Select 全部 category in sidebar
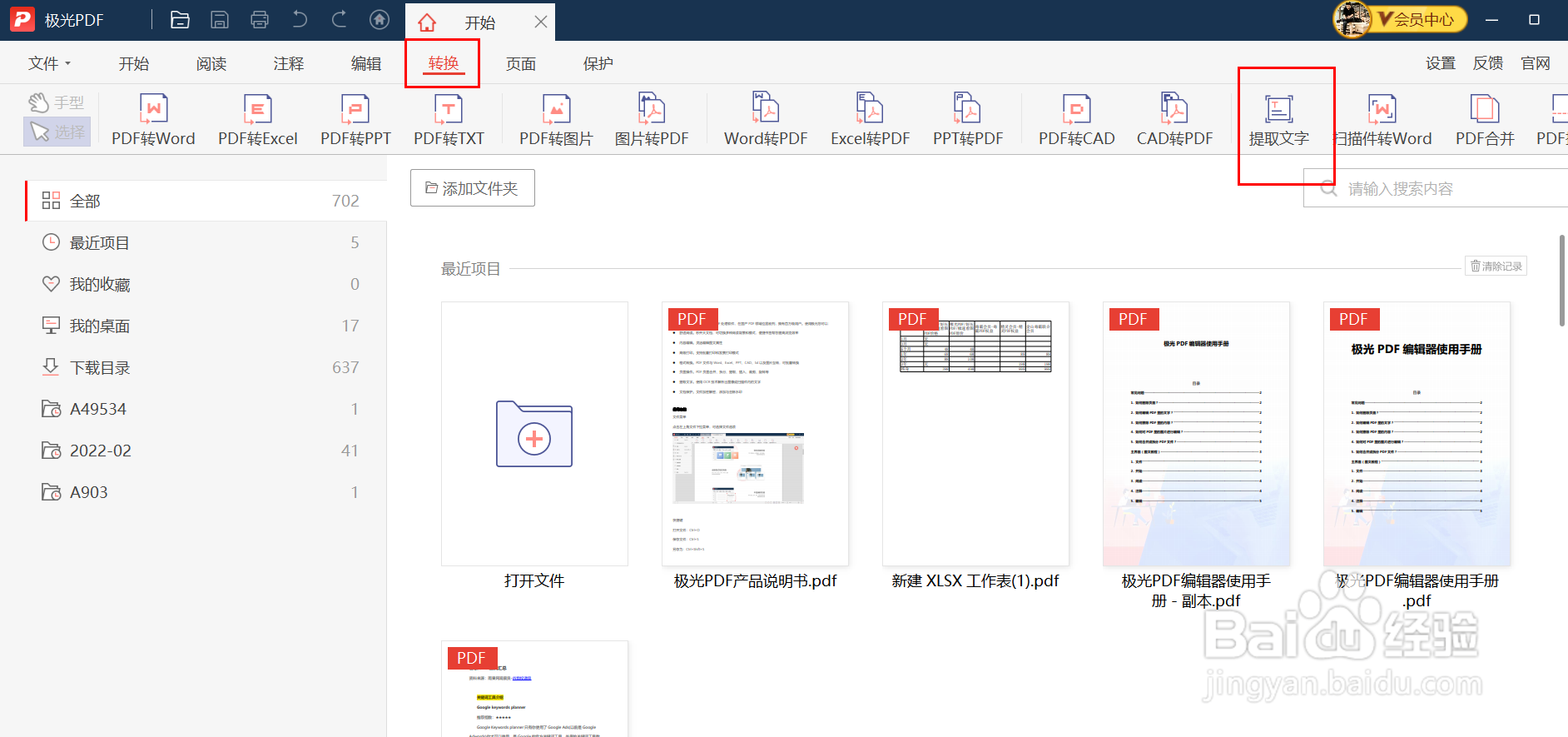This screenshot has width=1568, height=737. (x=206, y=201)
